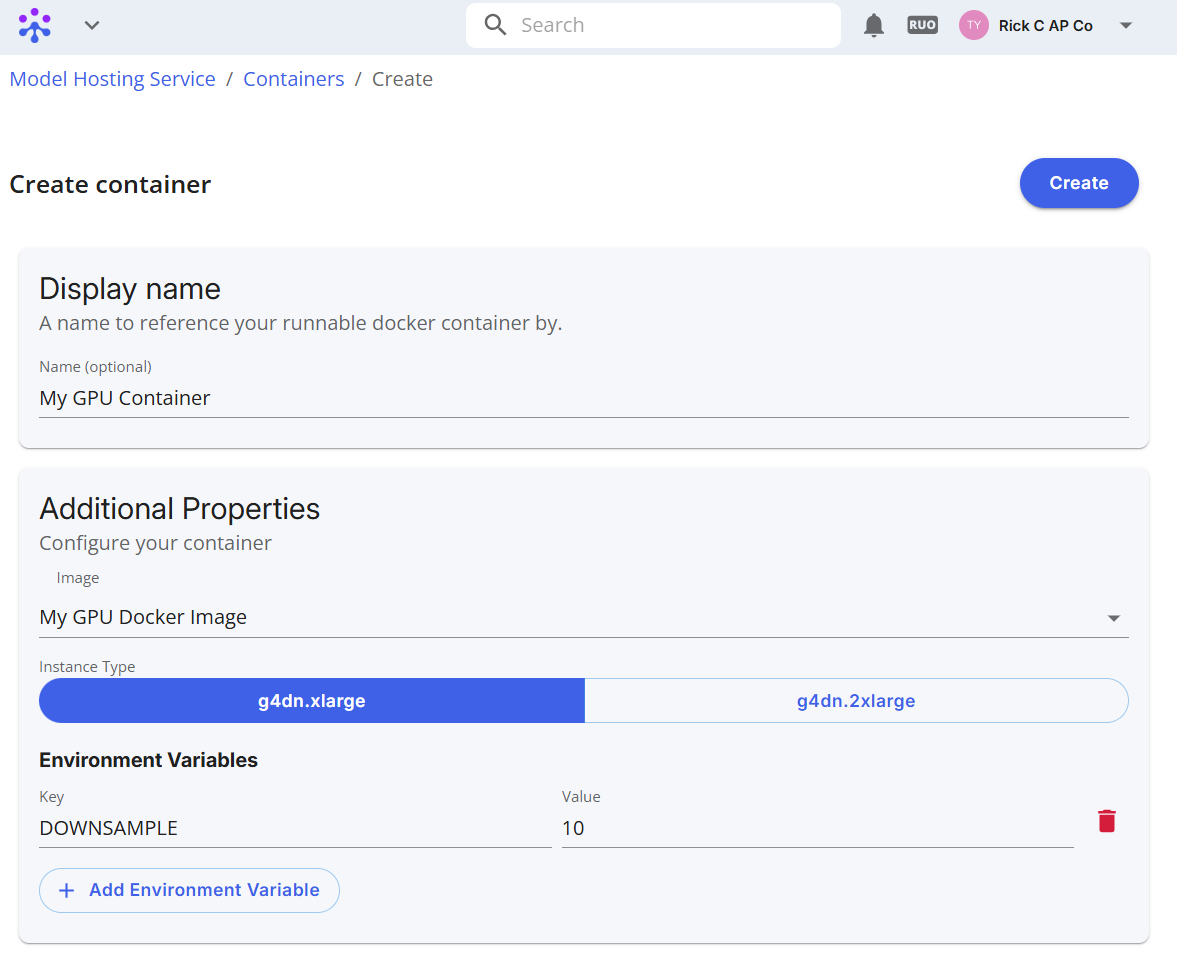The height and width of the screenshot is (953, 1177).
Task: Click Add Environment Variable button
Action: [x=189, y=891]
